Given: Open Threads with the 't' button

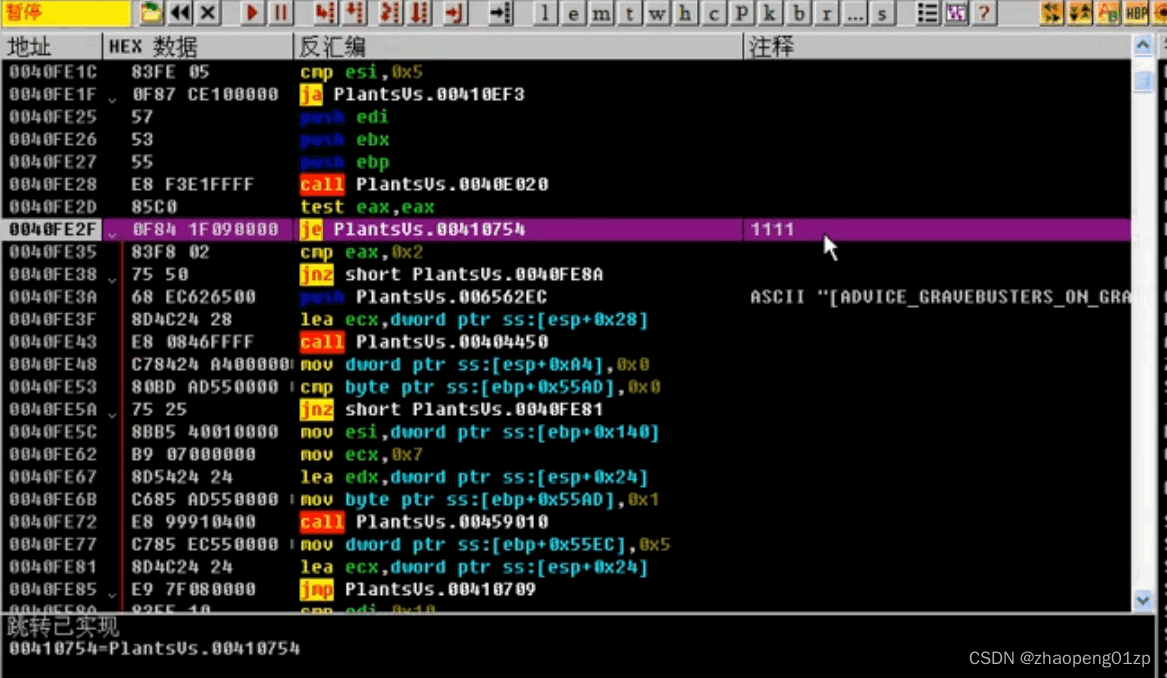Looking at the screenshot, I should (629, 13).
